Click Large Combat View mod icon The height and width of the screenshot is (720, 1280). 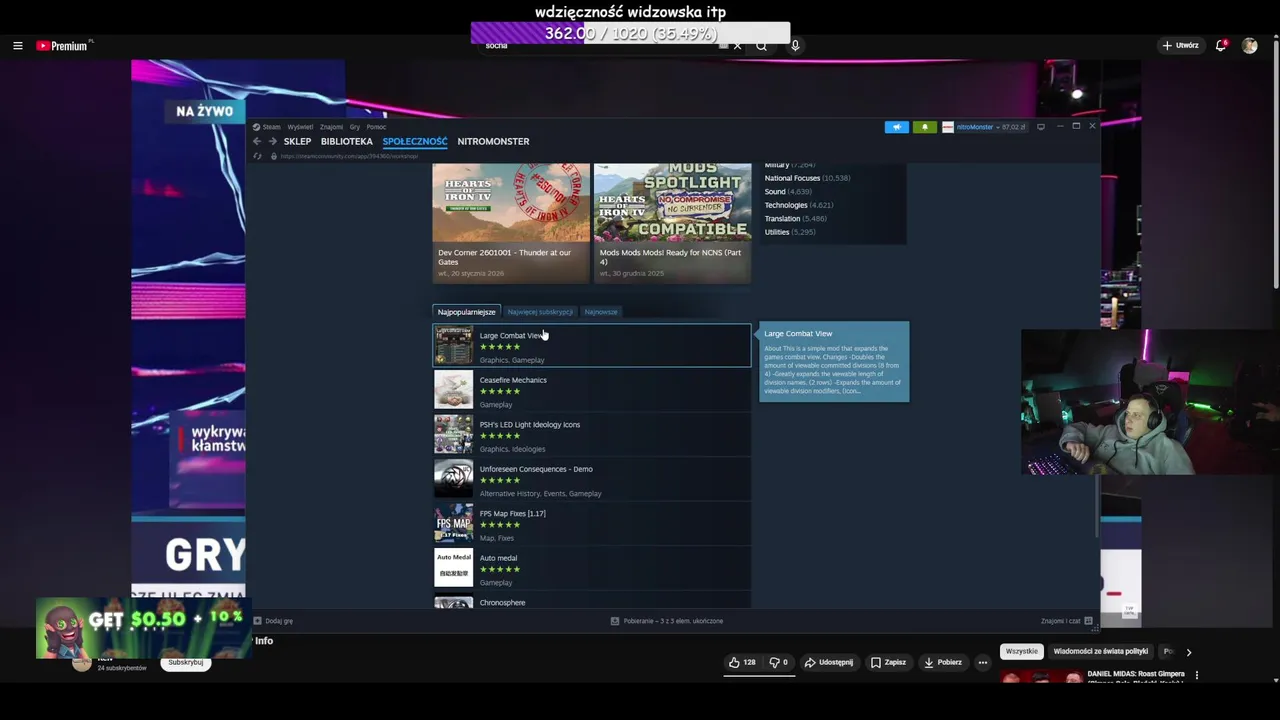point(453,345)
